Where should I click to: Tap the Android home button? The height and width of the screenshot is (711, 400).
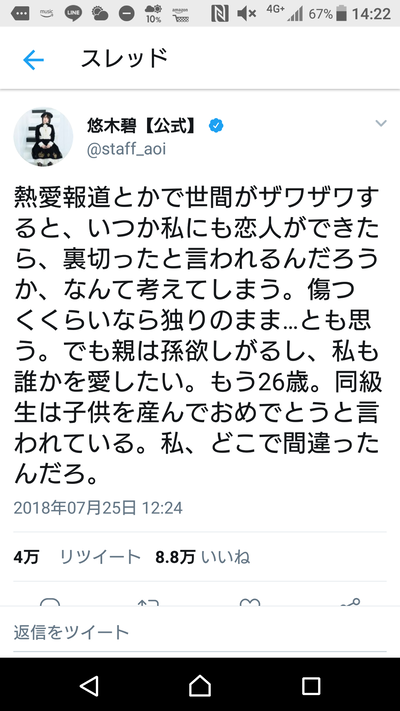(x=200, y=685)
